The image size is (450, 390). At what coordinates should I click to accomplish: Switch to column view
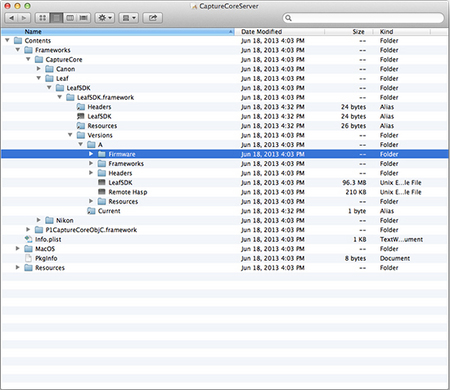coord(70,18)
